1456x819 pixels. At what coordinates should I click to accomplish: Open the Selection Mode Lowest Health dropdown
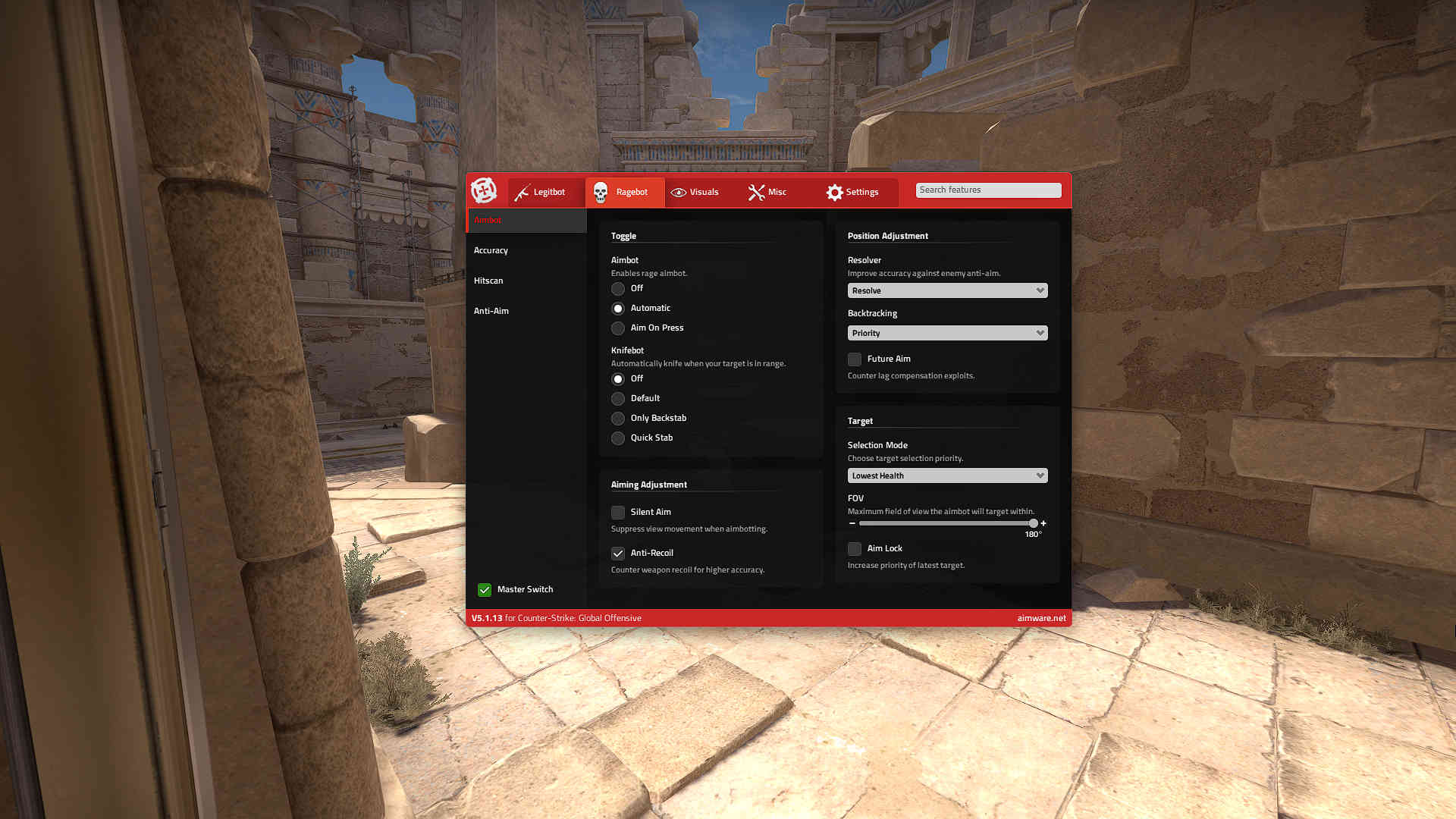947,476
